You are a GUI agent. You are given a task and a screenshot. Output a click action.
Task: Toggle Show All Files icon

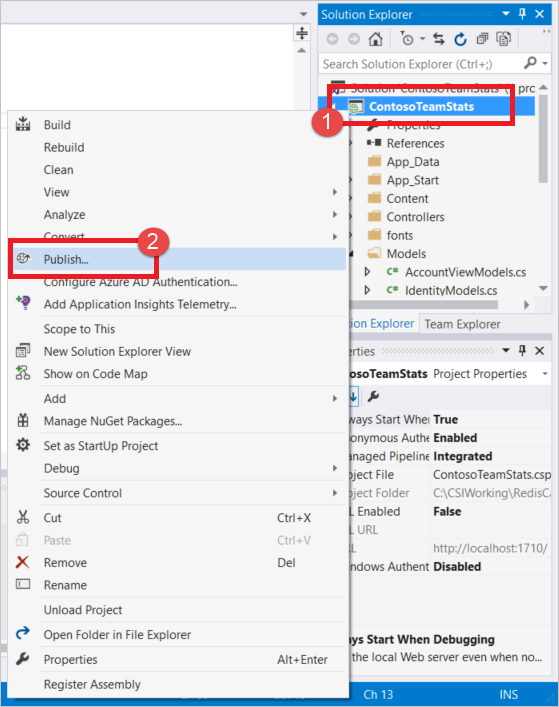(504, 39)
